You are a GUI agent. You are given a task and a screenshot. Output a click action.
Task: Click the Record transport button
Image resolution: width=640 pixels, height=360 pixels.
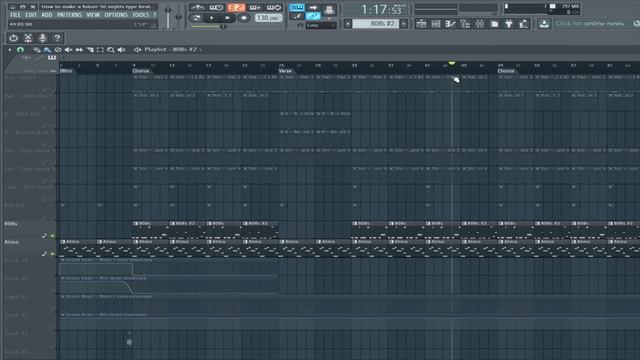244,18
